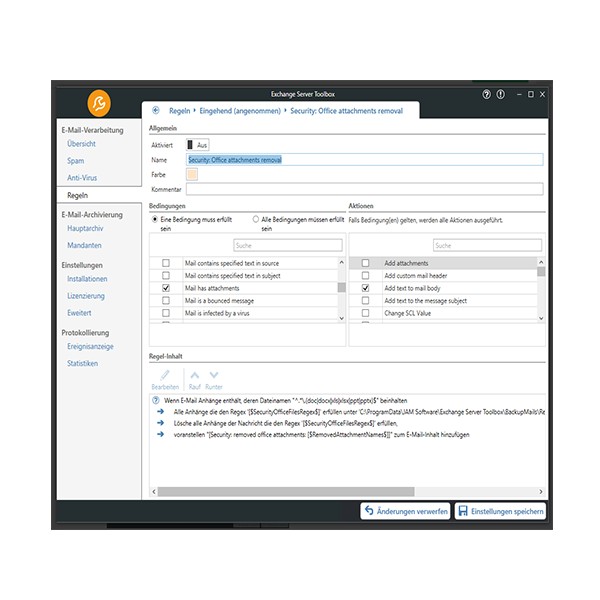Open Erweitert settings page
The height and width of the screenshot is (600, 600).
80,313
